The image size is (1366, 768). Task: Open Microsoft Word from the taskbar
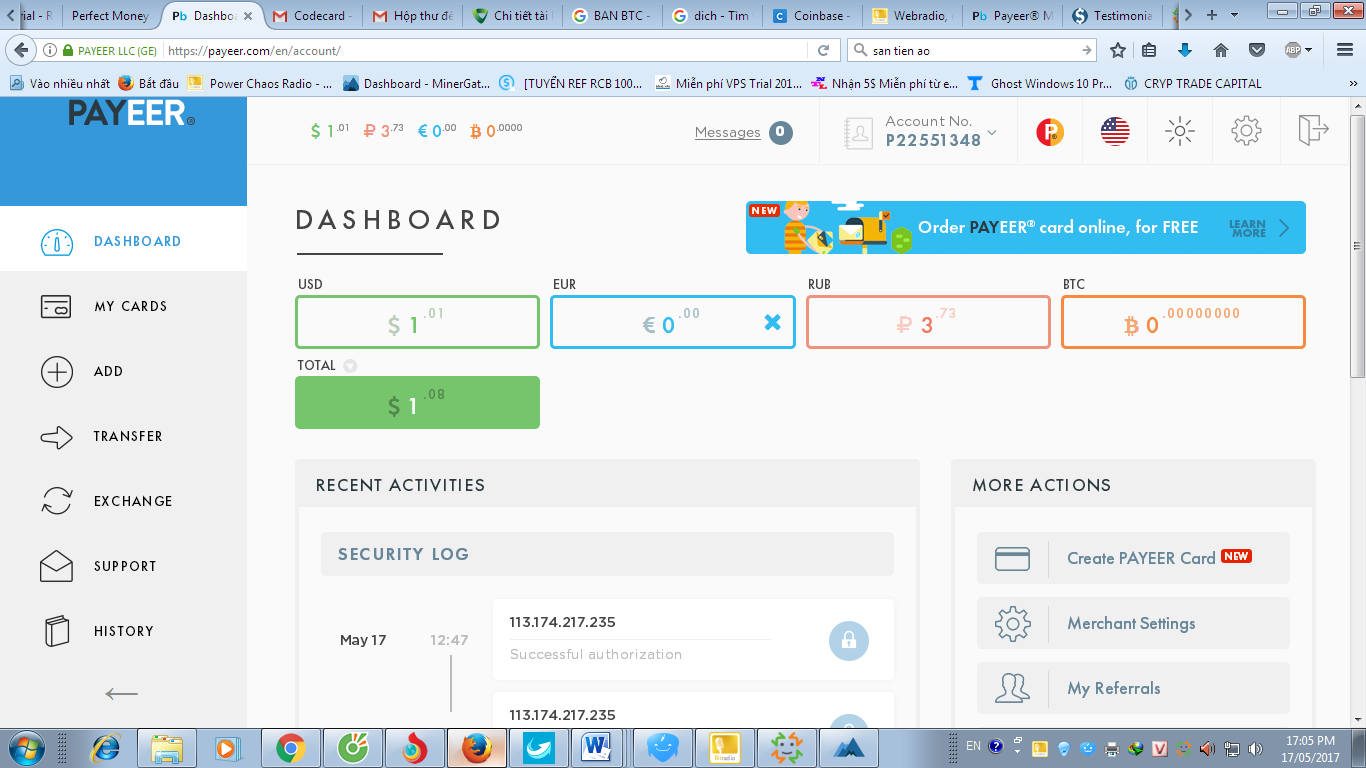(x=599, y=747)
